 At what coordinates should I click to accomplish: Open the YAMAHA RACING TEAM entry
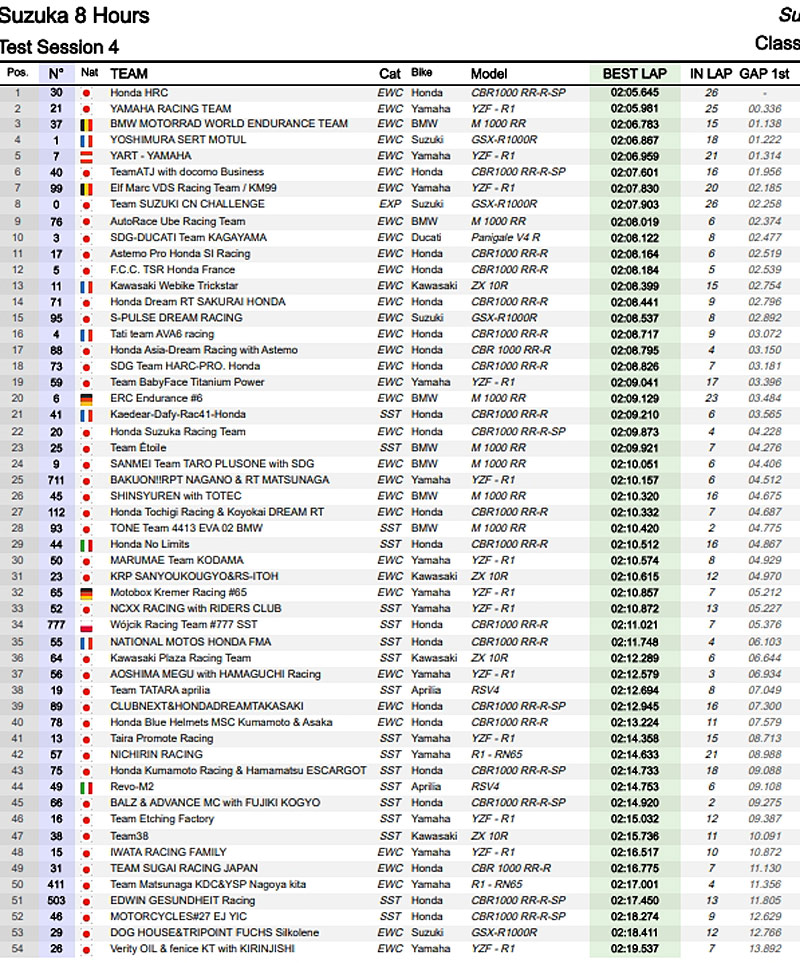pyautogui.click(x=170, y=109)
